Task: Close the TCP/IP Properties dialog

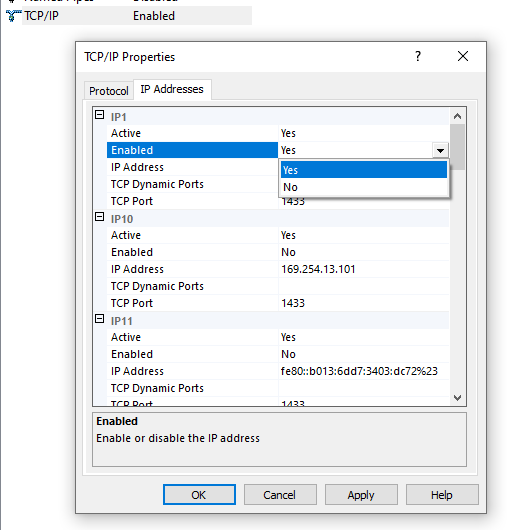Action: pyautogui.click(x=463, y=56)
